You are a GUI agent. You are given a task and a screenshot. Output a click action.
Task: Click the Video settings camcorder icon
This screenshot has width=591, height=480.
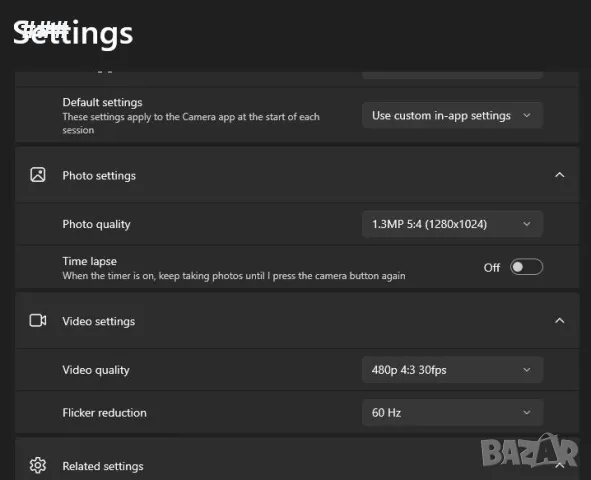(38, 321)
